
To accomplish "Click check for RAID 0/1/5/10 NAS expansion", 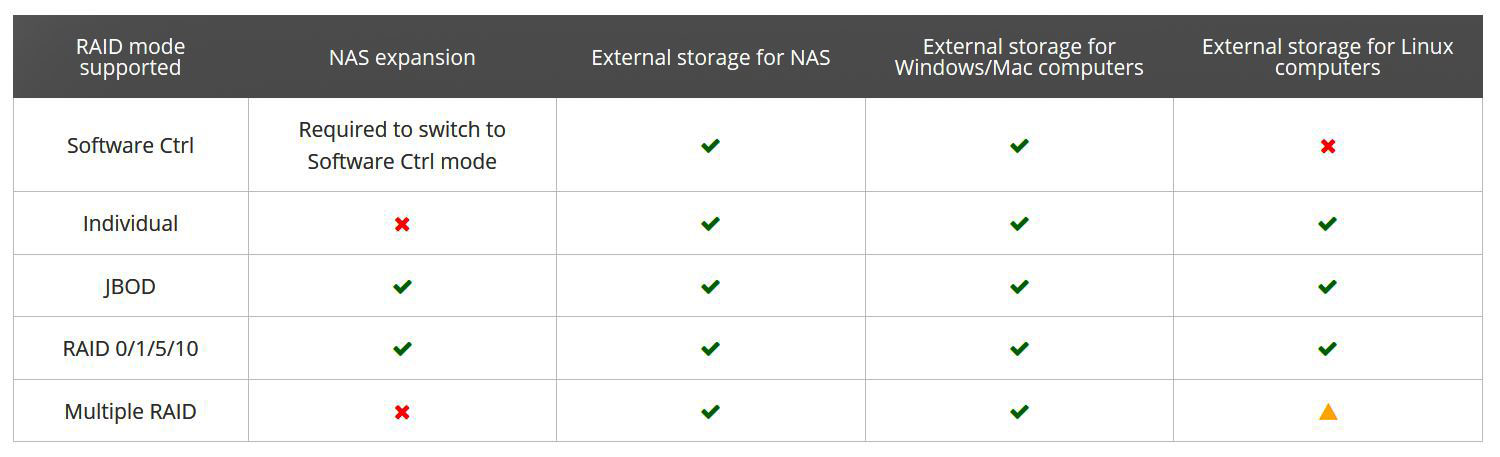I will [402, 349].
